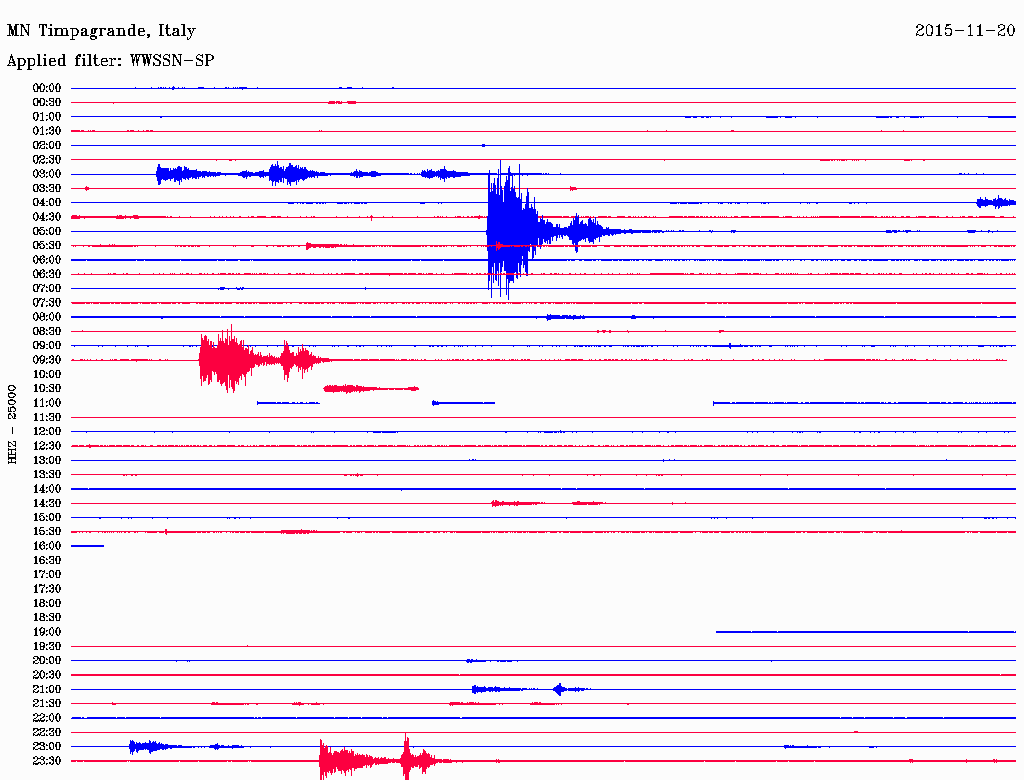
Task: Select the 12:30 time label
Action: point(47,446)
